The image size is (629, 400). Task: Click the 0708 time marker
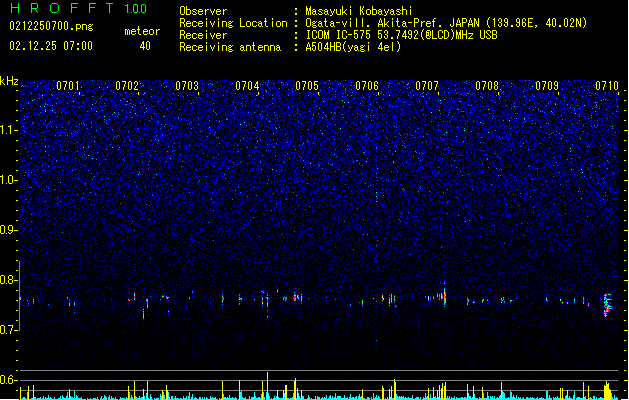[487, 86]
